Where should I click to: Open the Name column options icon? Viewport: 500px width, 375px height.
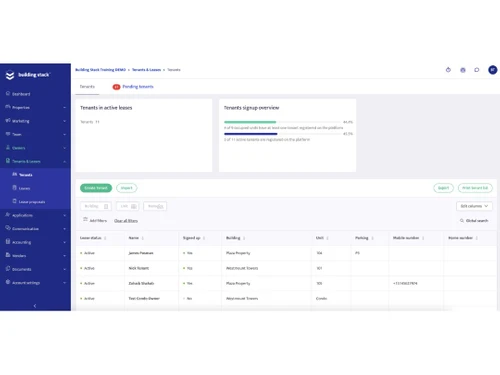point(143,238)
